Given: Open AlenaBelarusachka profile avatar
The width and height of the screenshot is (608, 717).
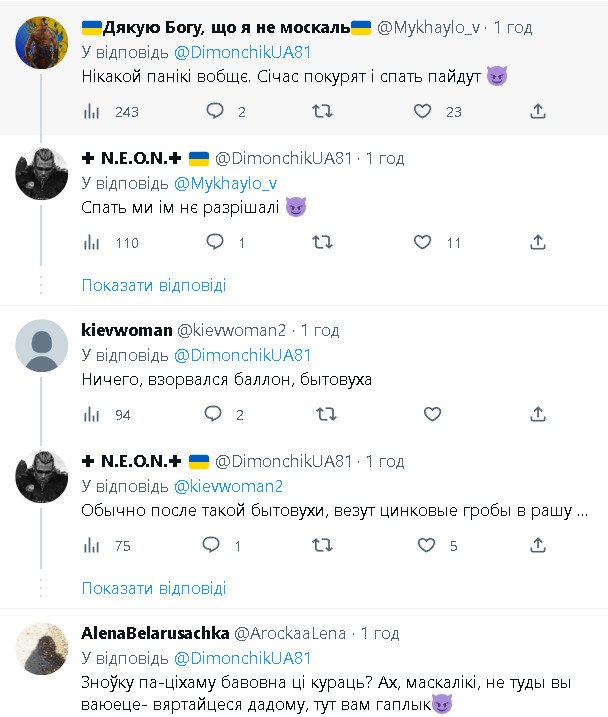Looking at the screenshot, I should 42,649.
